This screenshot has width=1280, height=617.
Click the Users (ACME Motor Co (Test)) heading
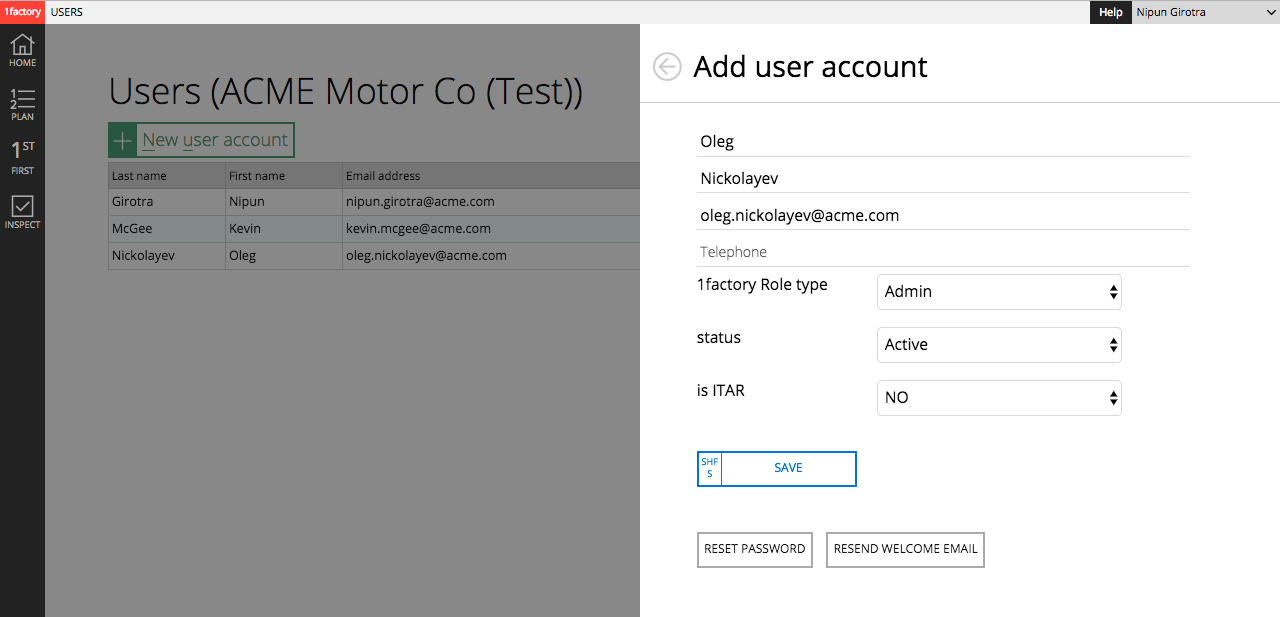tap(345, 92)
